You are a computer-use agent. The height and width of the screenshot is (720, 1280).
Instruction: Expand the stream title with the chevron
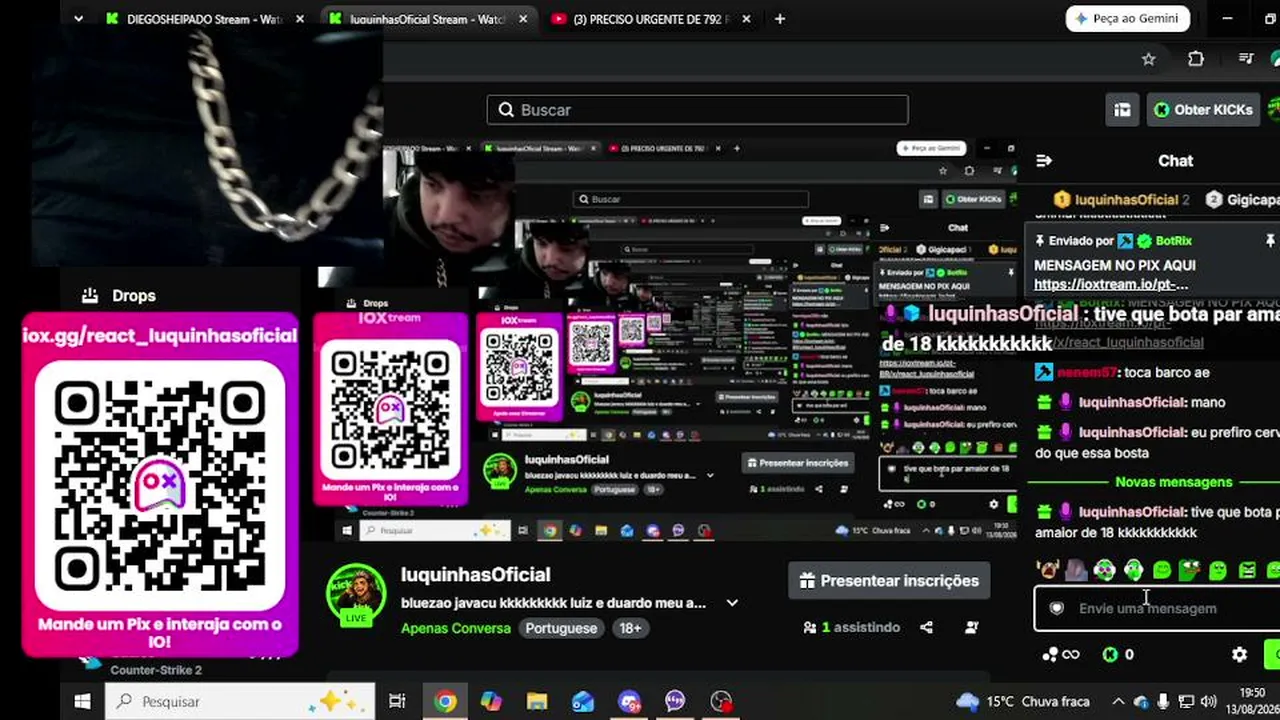pos(732,603)
